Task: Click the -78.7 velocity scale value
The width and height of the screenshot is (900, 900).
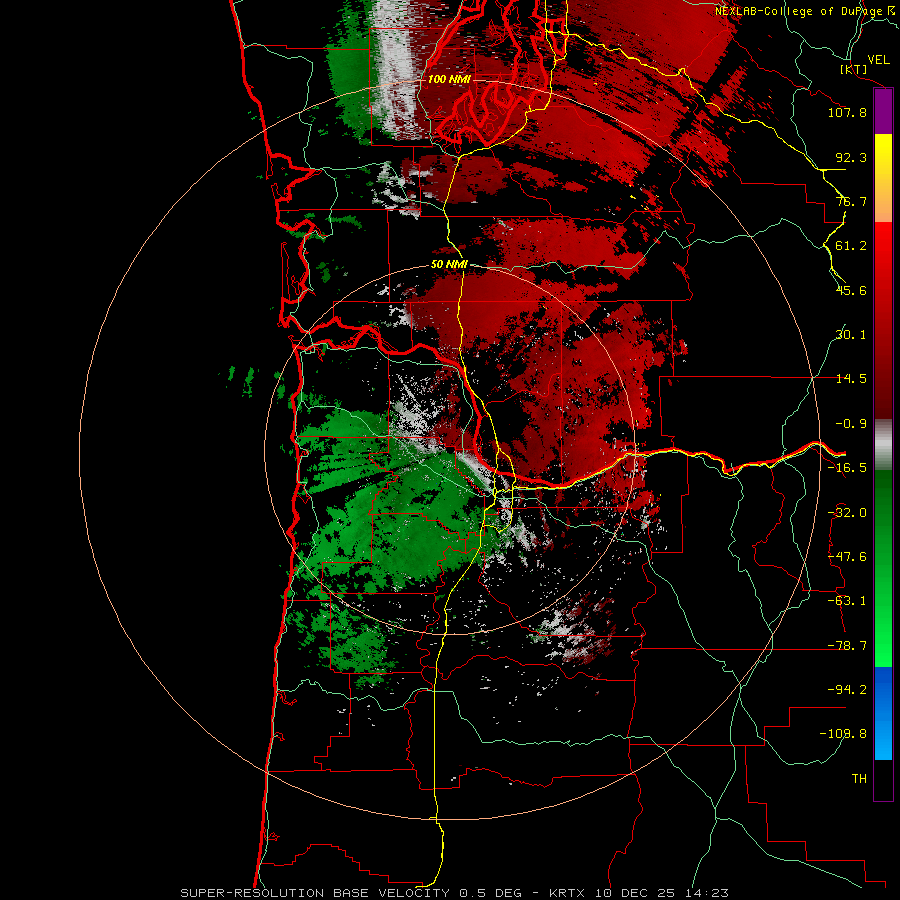Action: point(847,646)
